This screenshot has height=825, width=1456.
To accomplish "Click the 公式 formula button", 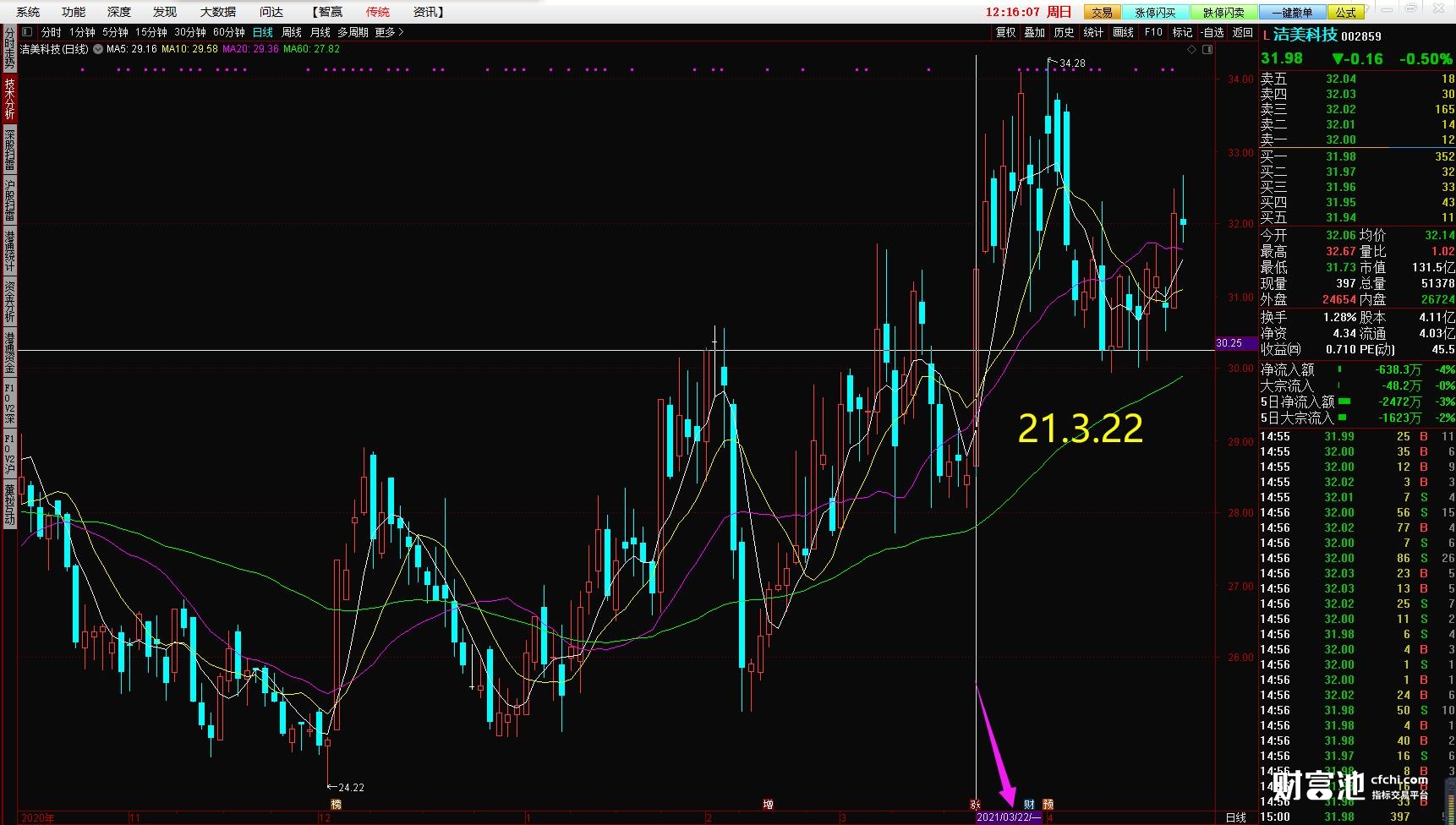I will tap(1346, 12).
